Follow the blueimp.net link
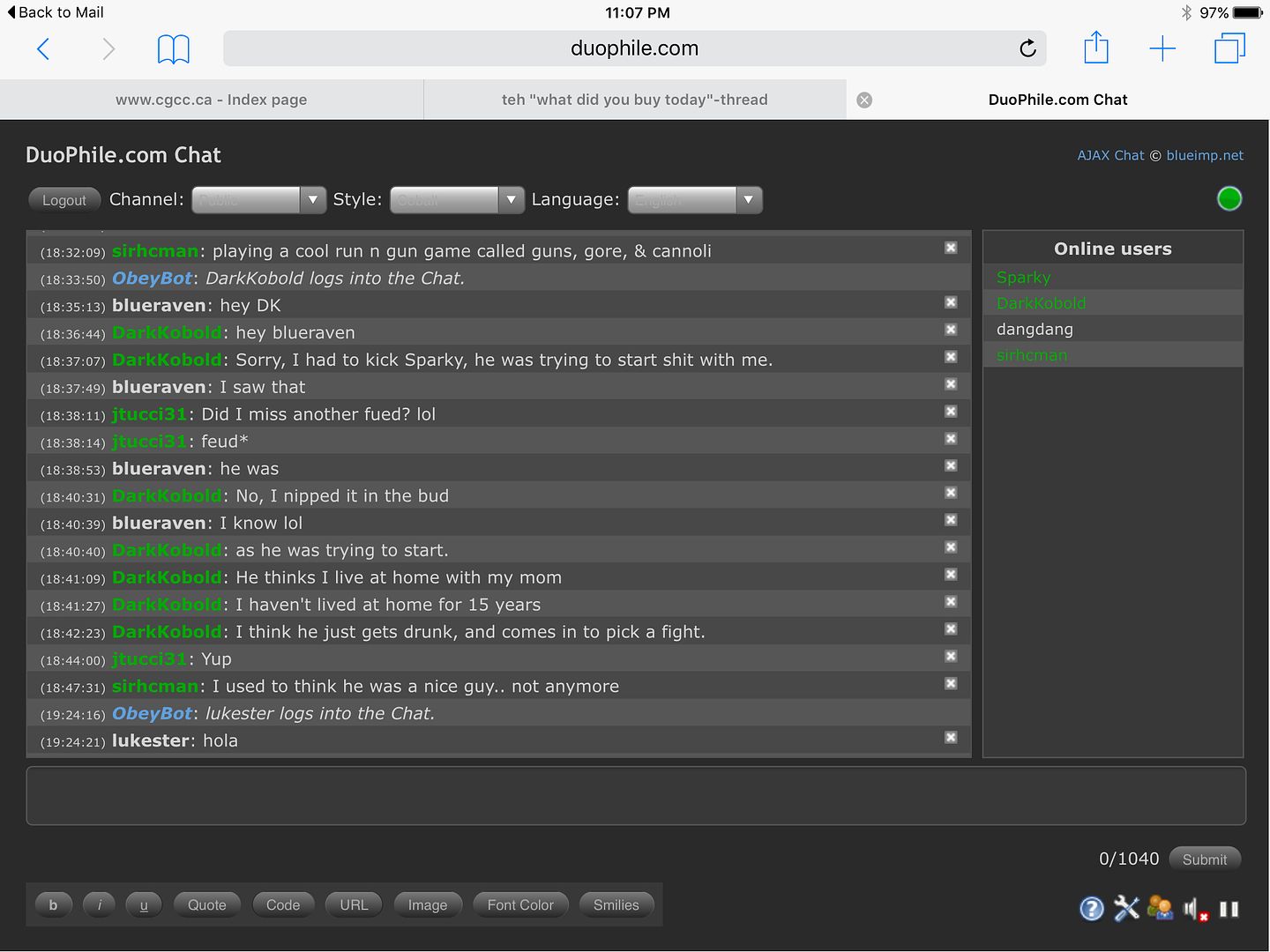This screenshot has height=952, width=1270. [1204, 155]
